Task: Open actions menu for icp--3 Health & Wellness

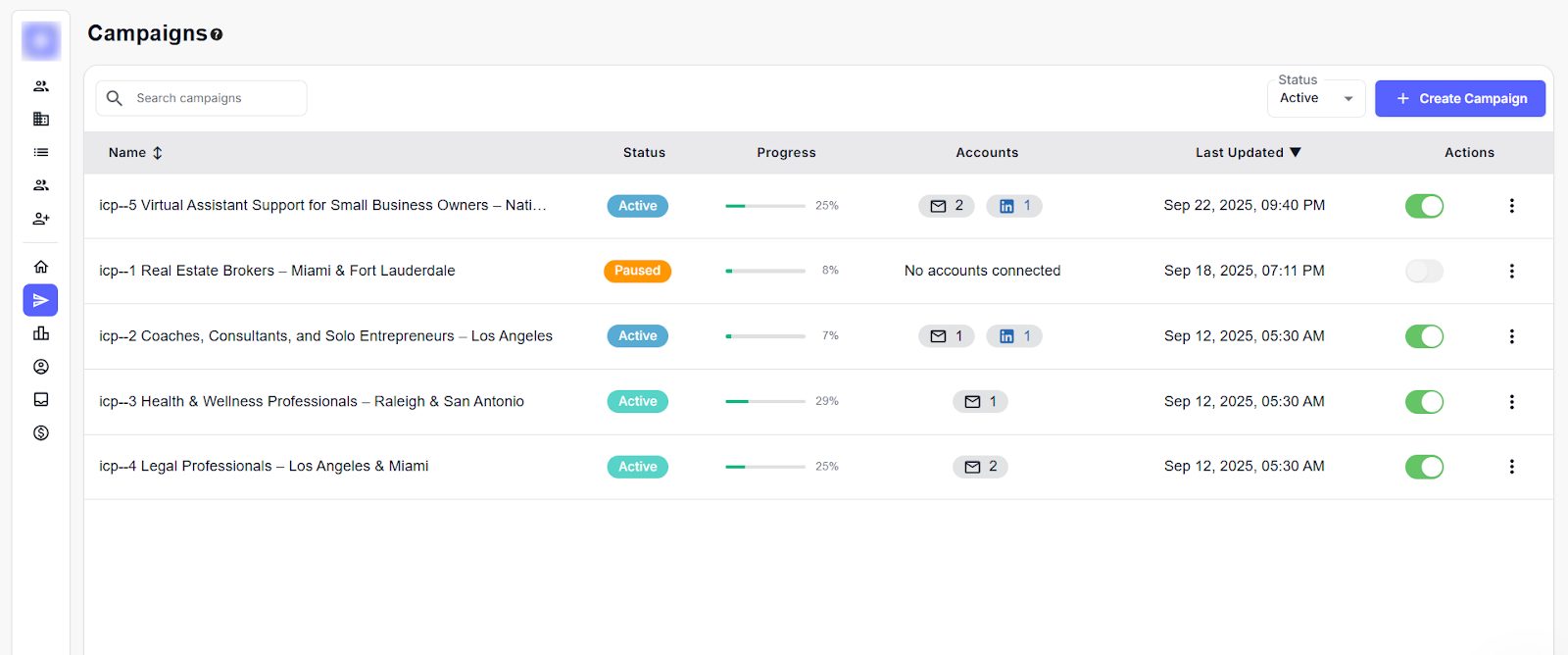Action: (1511, 402)
